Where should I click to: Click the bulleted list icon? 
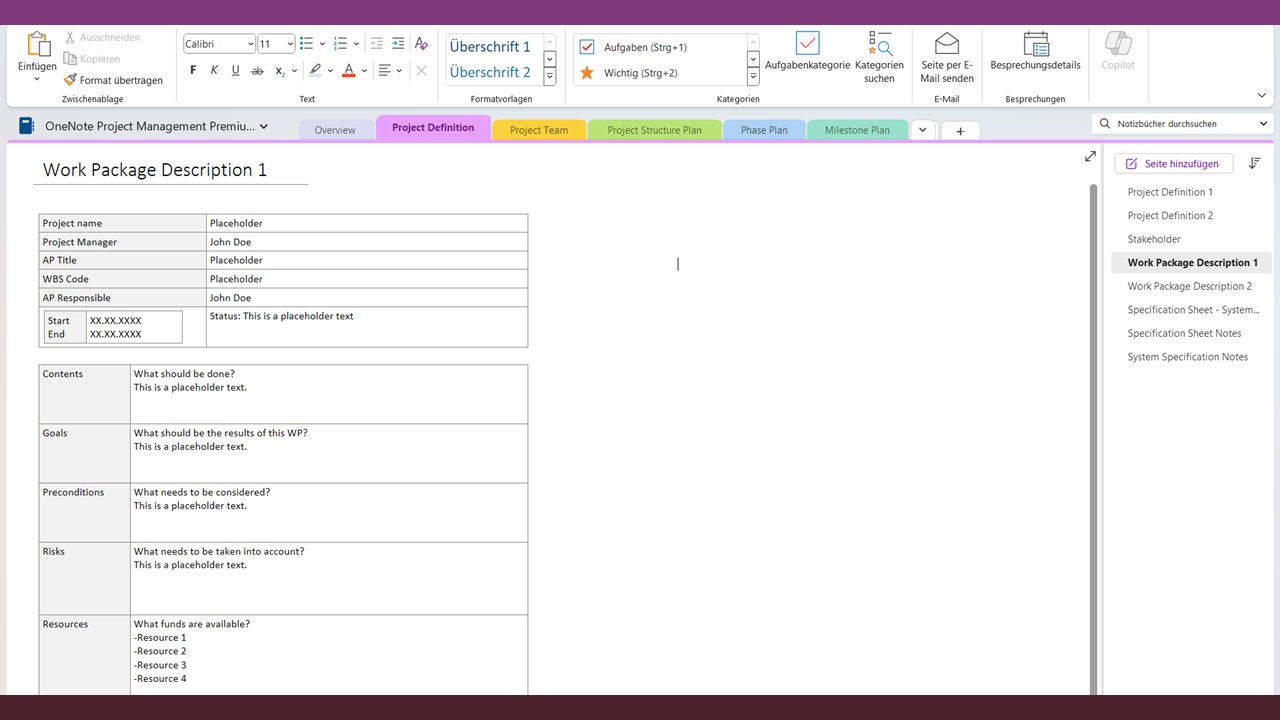click(307, 44)
